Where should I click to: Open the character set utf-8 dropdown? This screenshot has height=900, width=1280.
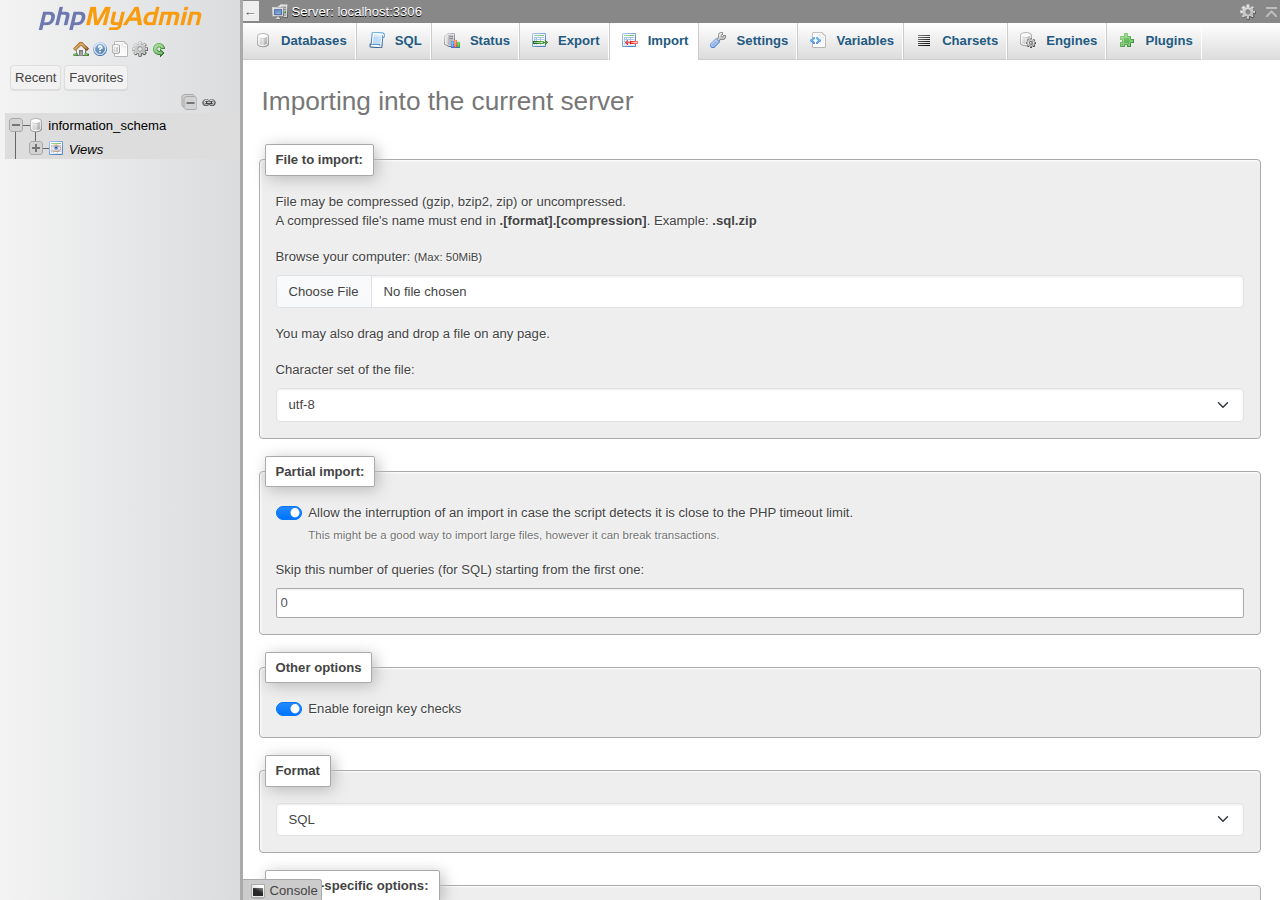tap(760, 405)
